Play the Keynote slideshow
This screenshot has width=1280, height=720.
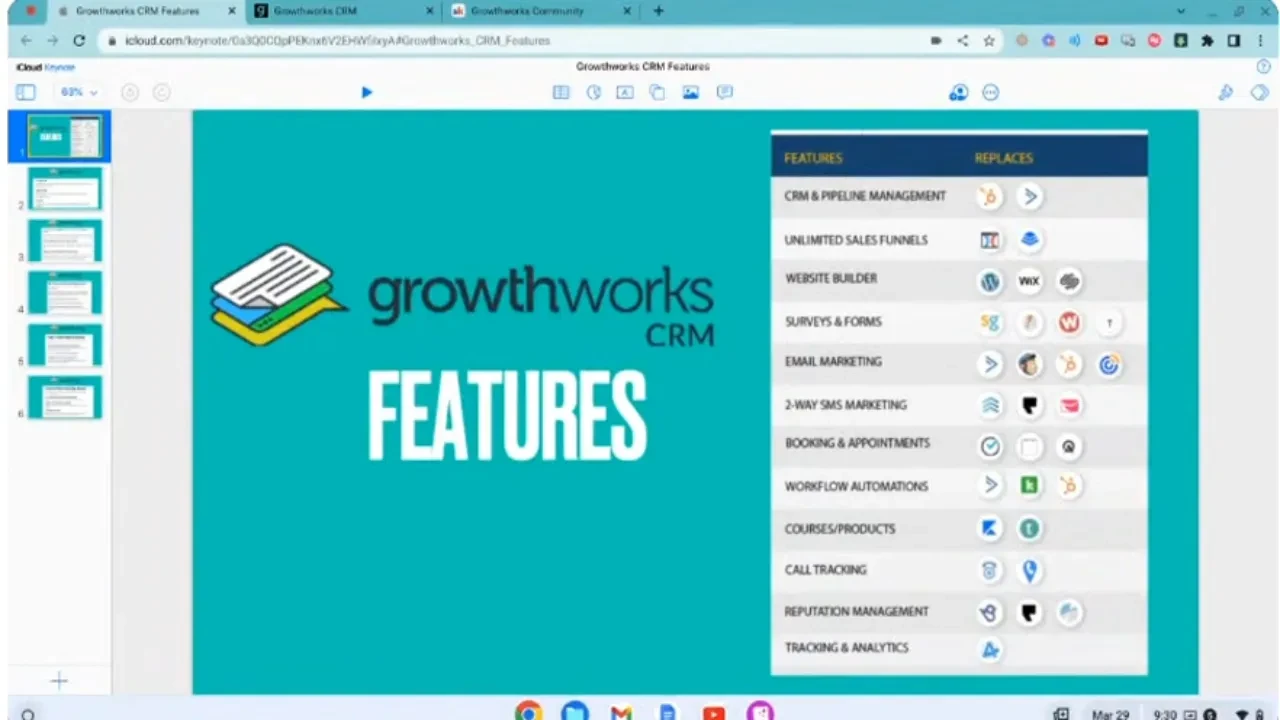[x=366, y=92]
